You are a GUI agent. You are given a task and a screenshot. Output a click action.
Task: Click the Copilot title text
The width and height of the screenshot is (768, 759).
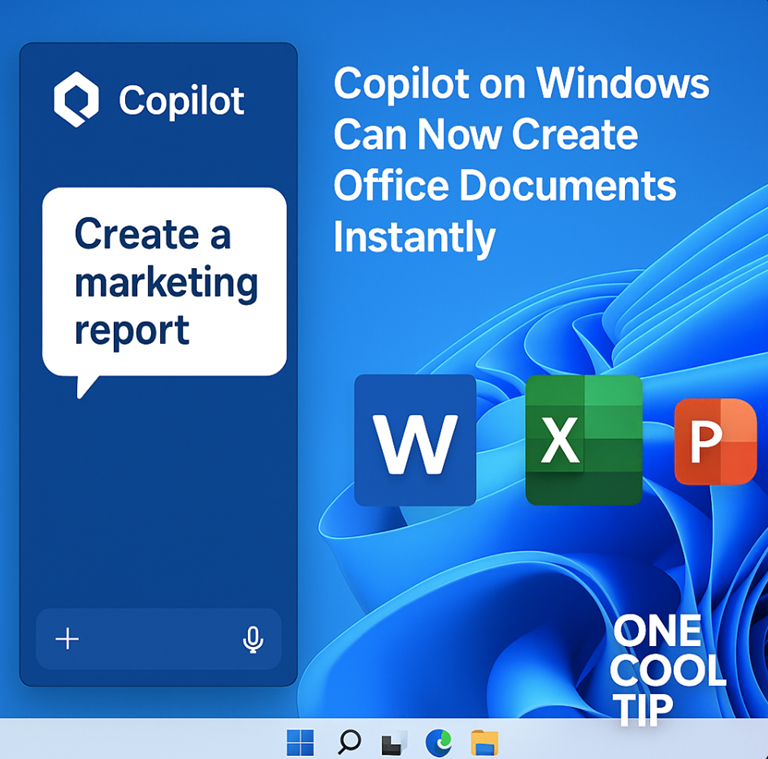point(181,100)
